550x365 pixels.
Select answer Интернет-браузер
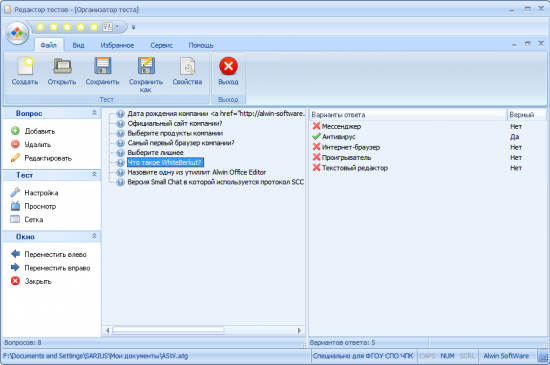pyautogui.click(x=351, y=147)
